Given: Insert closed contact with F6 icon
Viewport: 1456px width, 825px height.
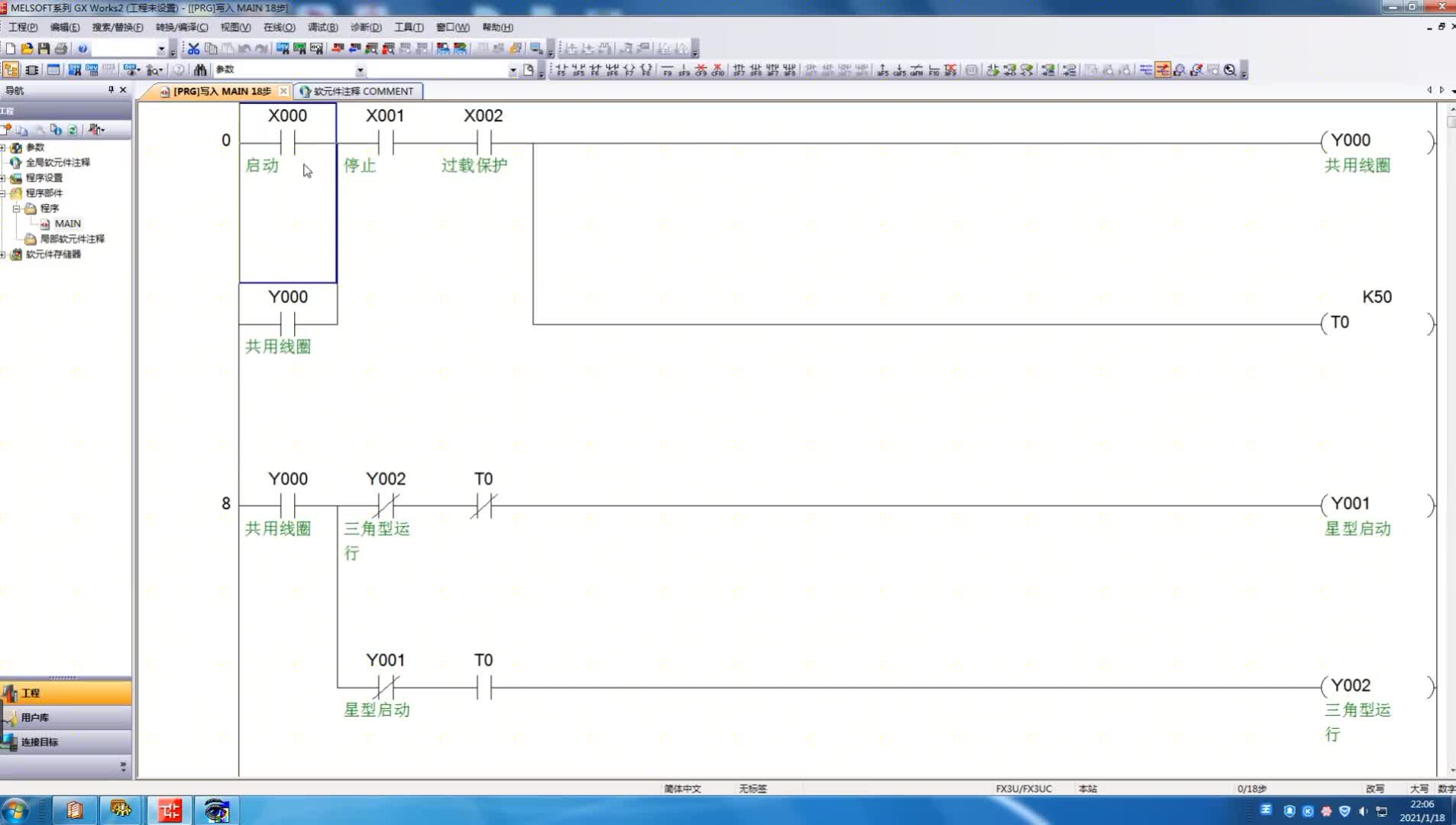Looking at the screenshot, I should pos(595,70).
